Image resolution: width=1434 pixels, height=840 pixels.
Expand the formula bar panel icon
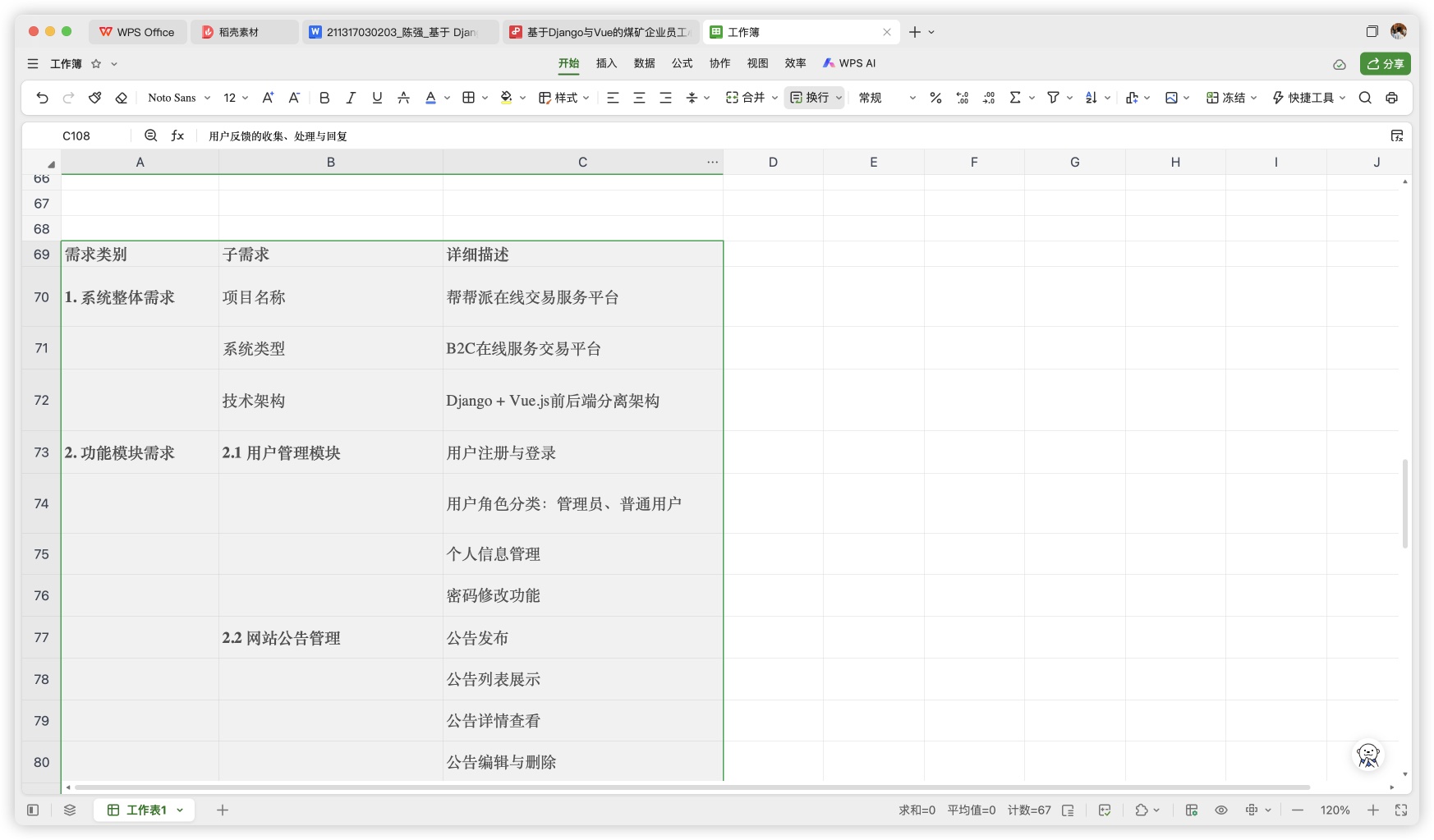(1396, 135)
